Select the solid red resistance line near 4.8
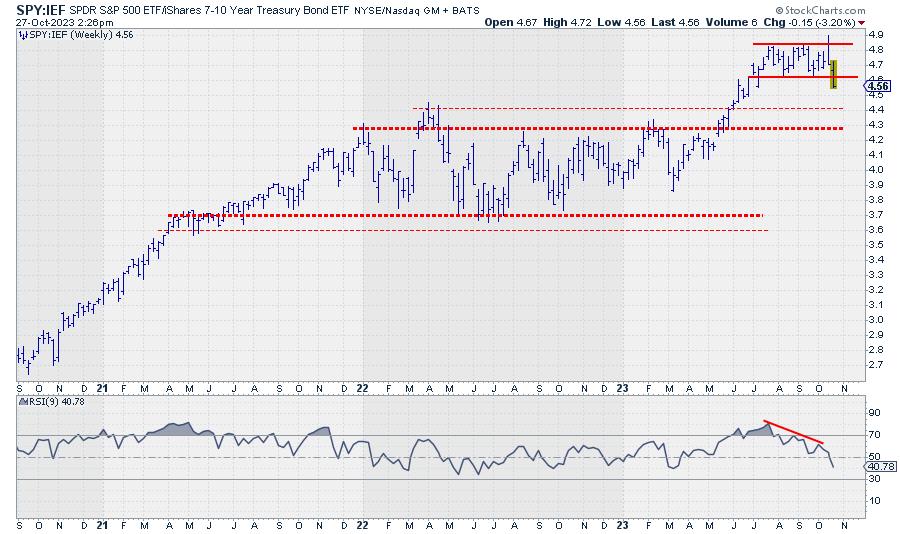Image resolution: width=900 pixels, height=534 pixels. (803, 44)
